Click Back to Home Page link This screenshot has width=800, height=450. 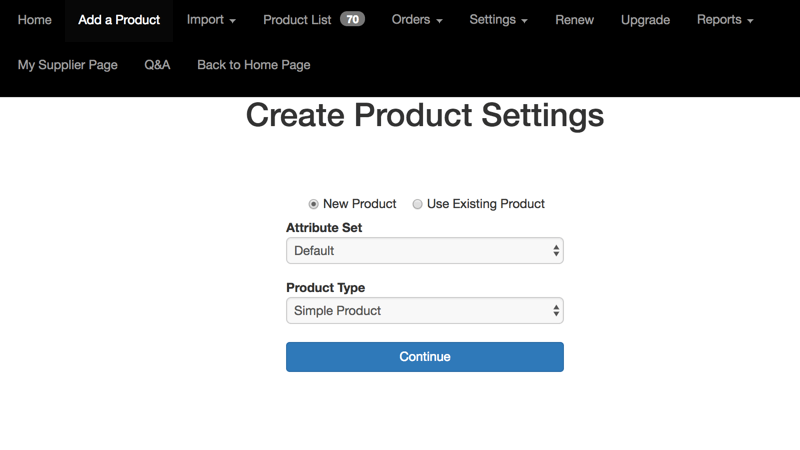(254, 65)
